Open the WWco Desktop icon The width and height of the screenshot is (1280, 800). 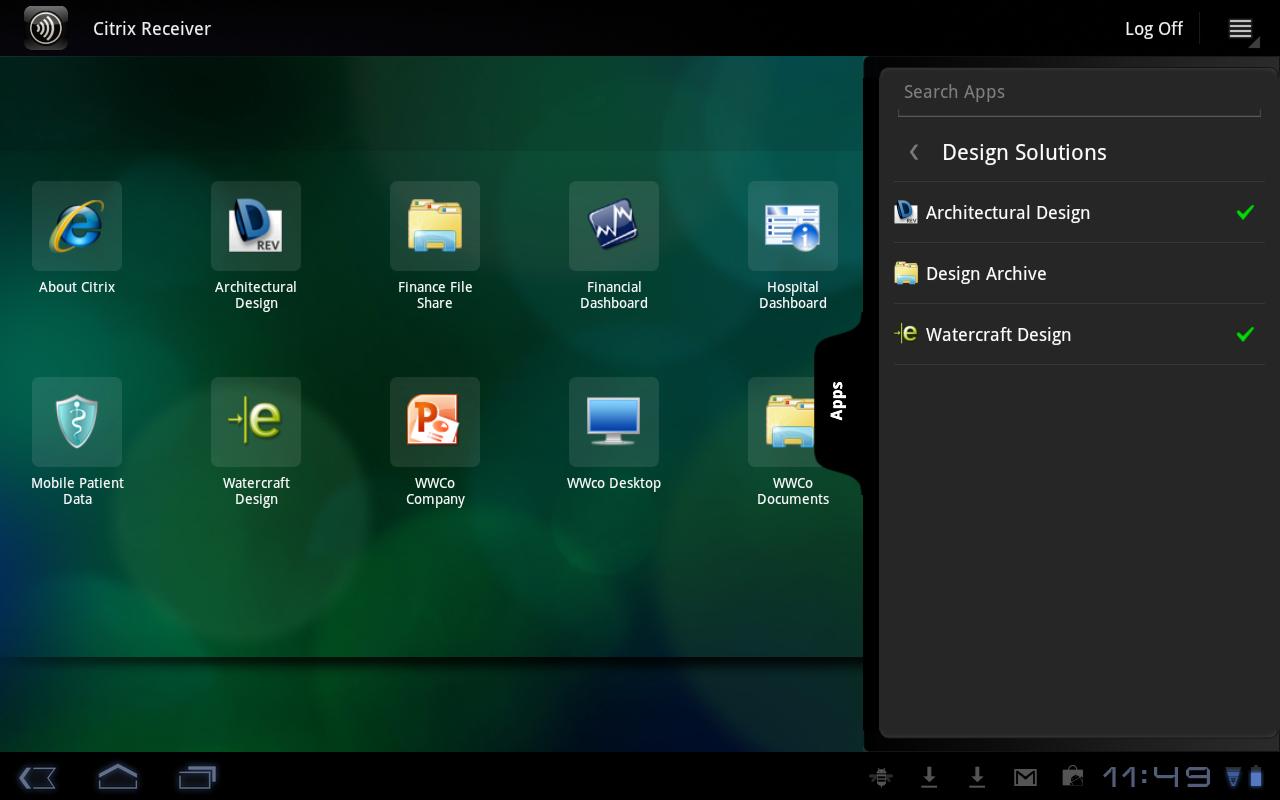click(x=614, y=422)
